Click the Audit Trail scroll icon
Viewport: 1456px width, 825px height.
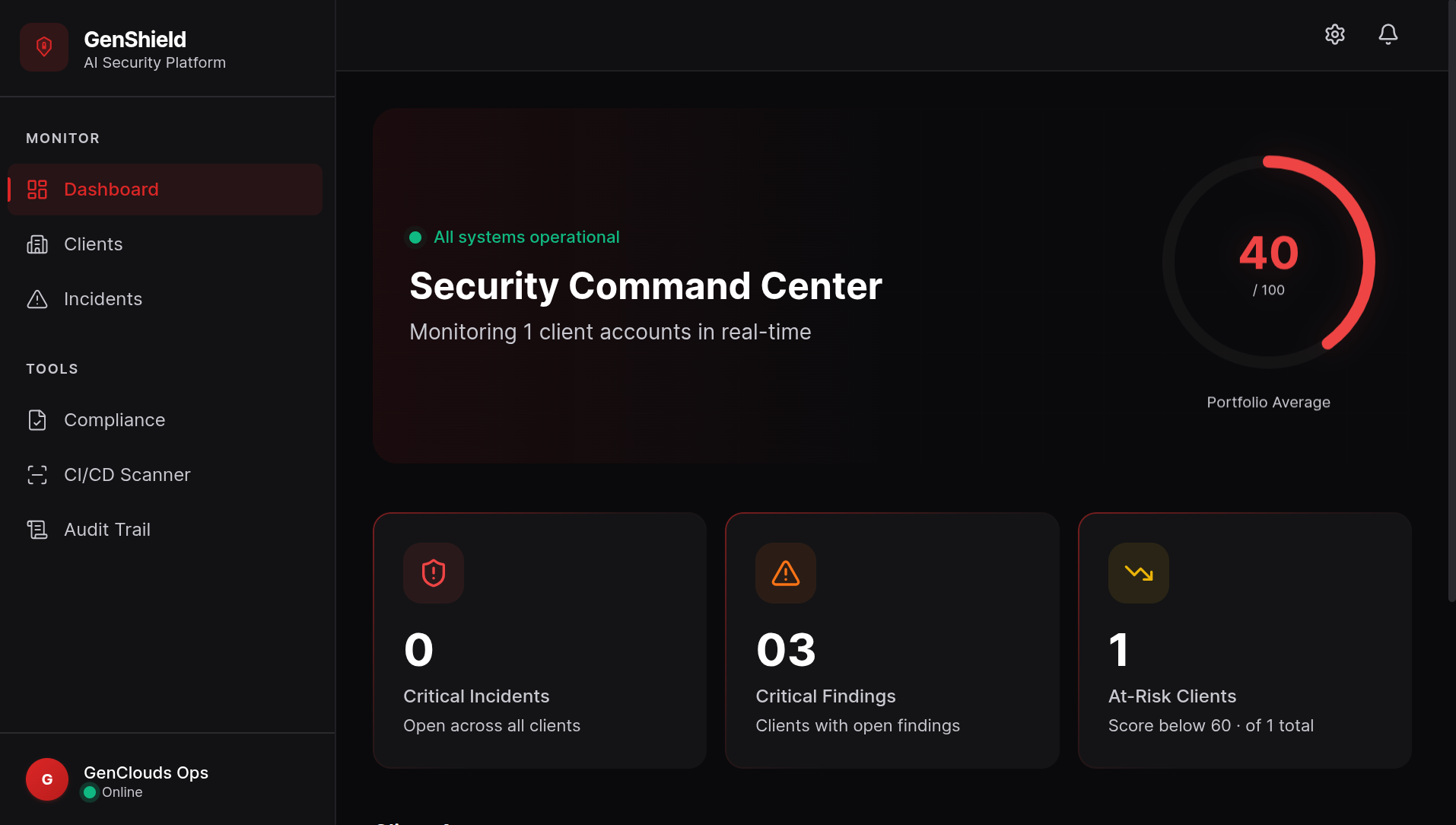37,530
